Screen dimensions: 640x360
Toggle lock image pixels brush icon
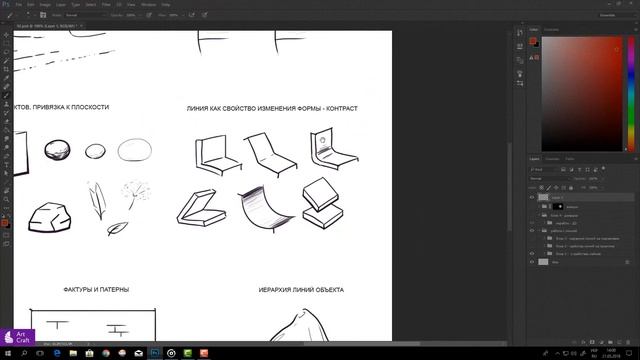click(x=549, y=188)
